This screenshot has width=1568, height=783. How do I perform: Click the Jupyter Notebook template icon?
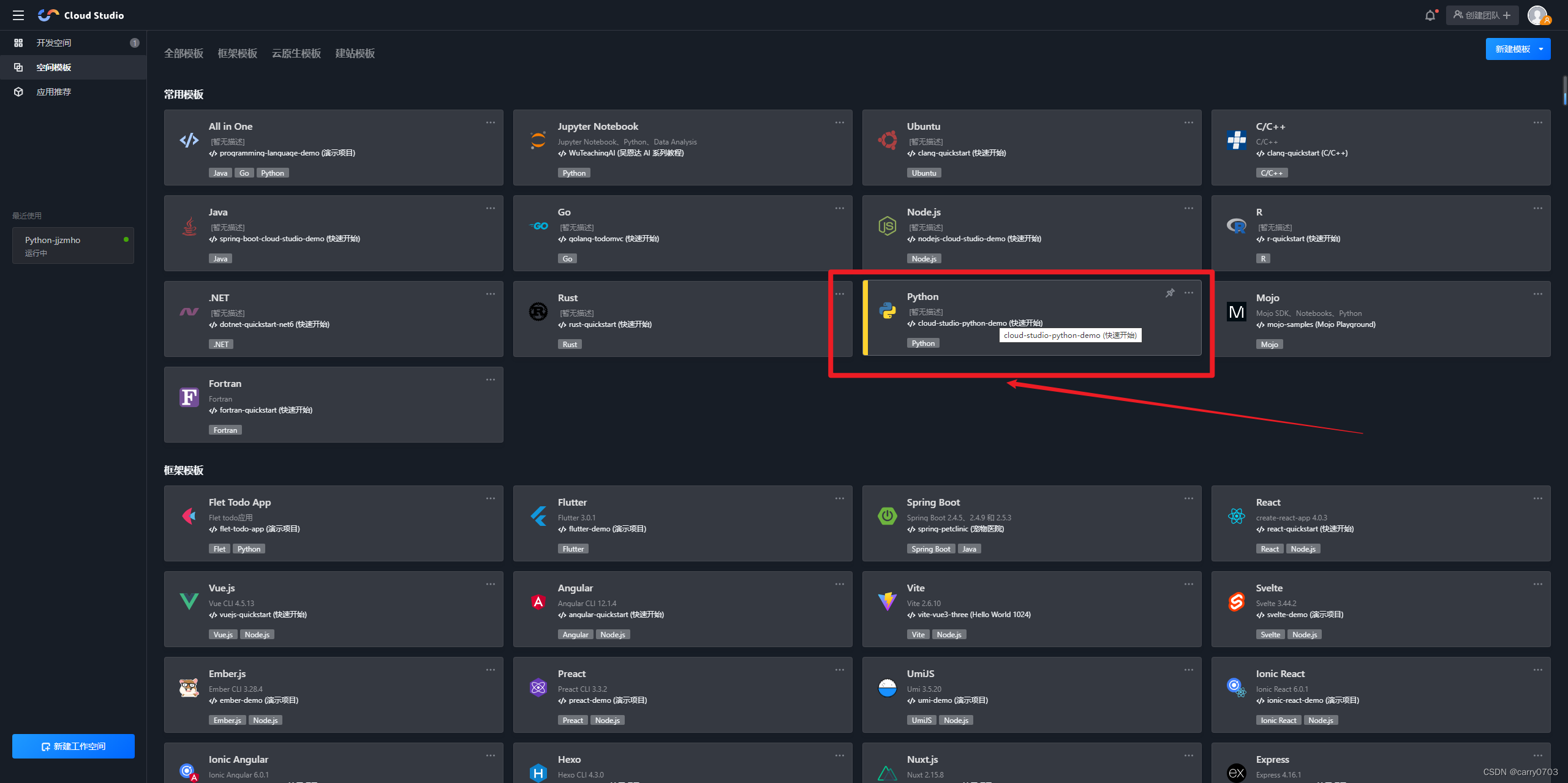pos(538,140)
